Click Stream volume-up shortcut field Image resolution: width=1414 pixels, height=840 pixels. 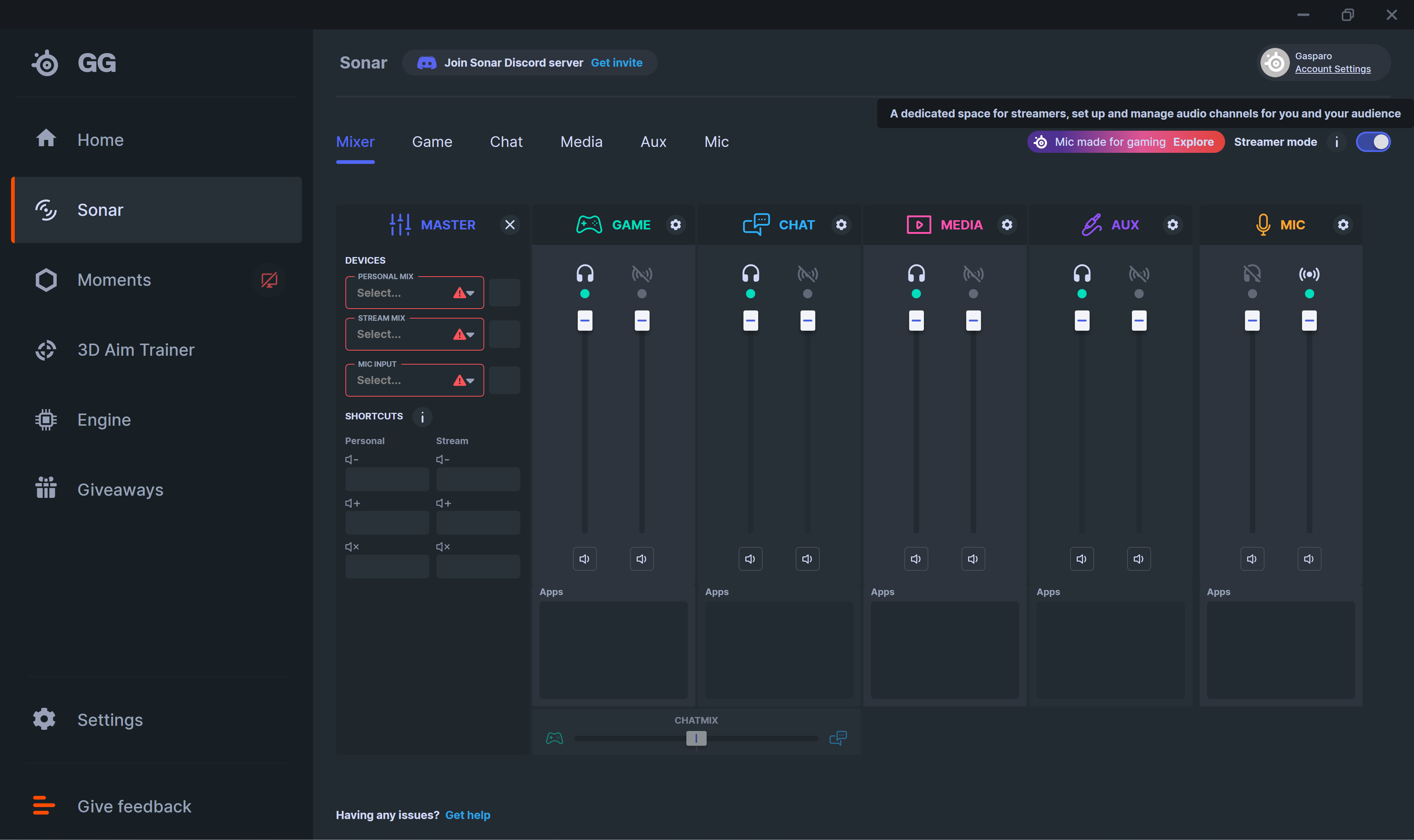point(478,523)
